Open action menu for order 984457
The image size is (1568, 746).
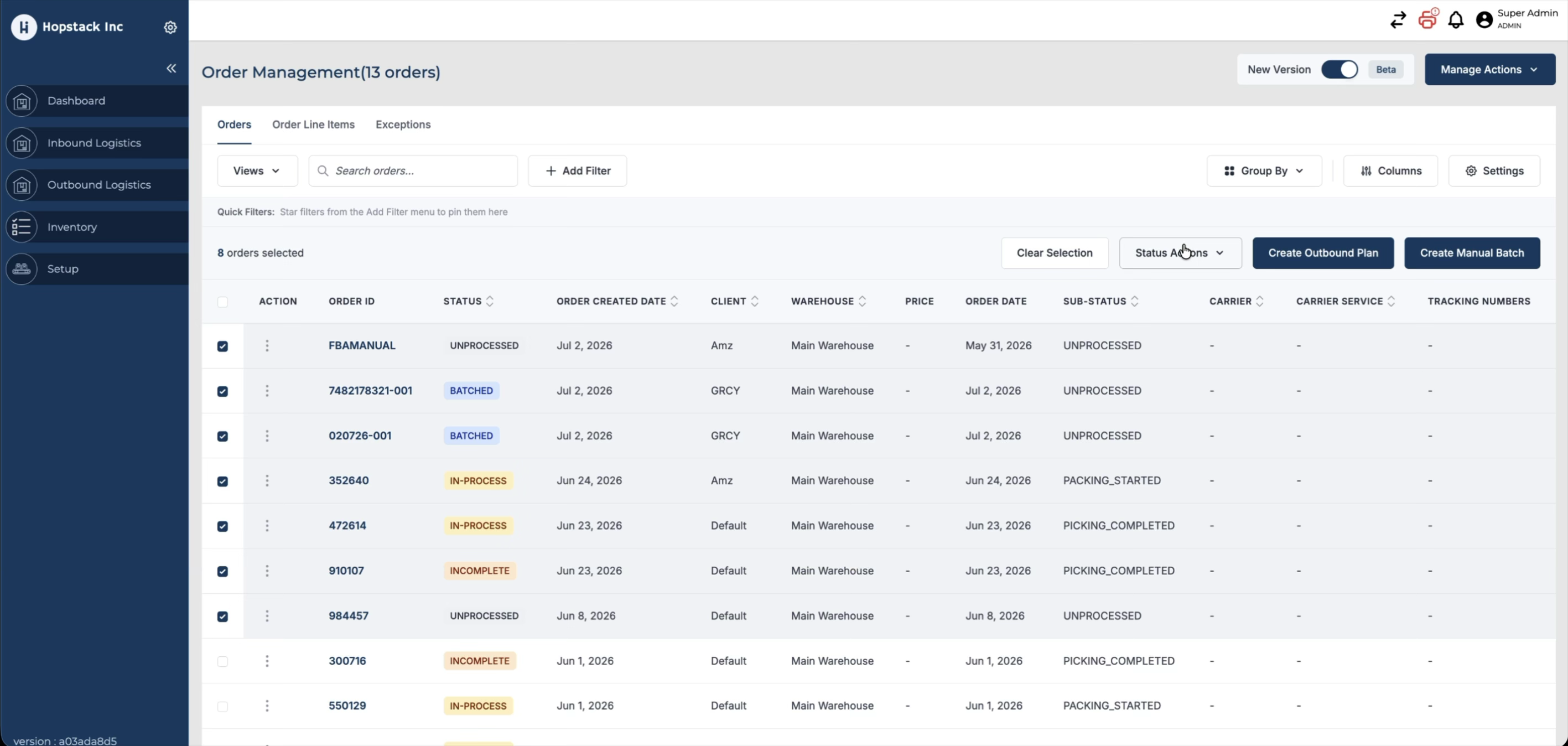tap(267, 617)
